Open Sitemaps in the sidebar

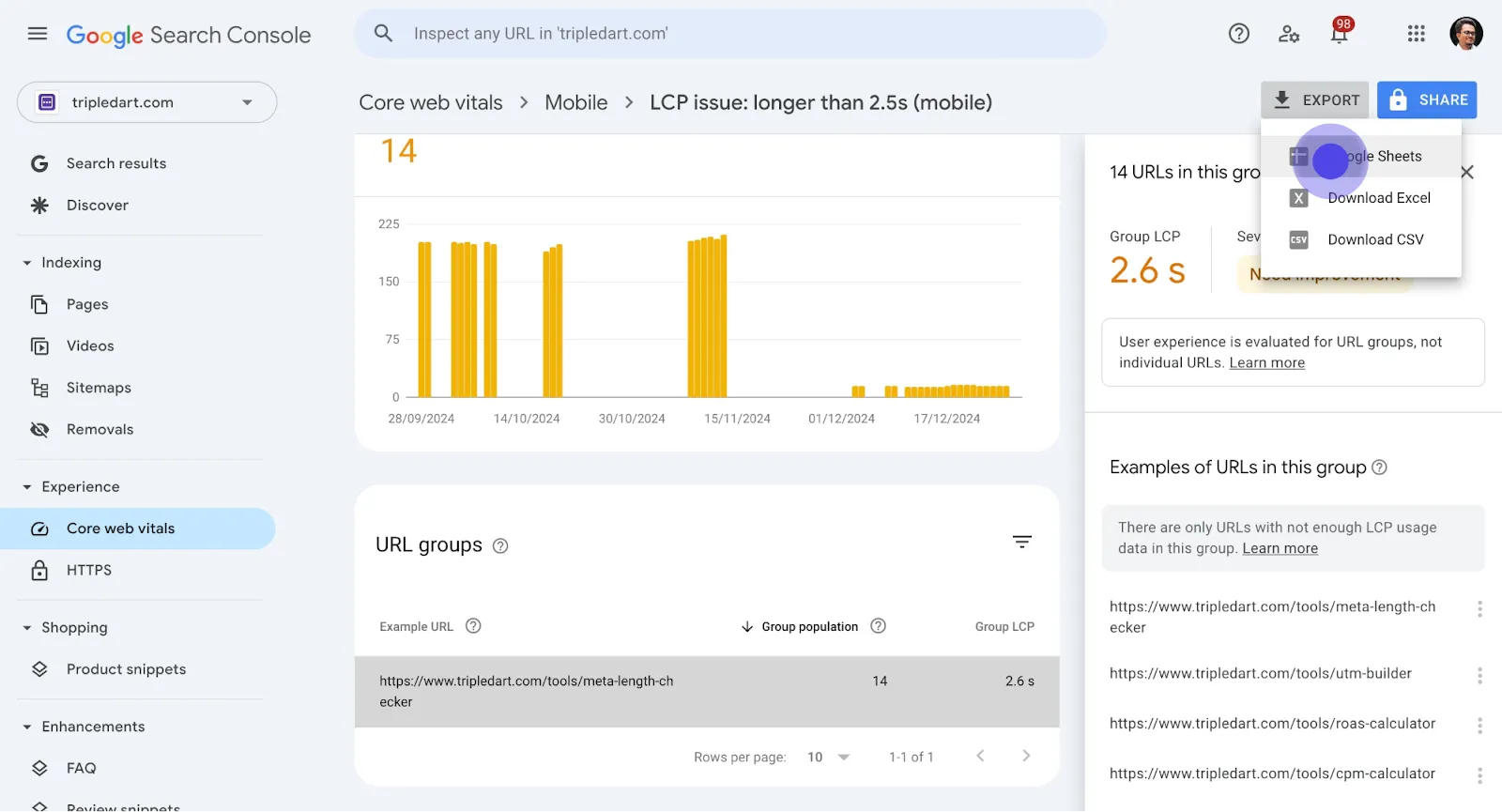pos(99,388)
